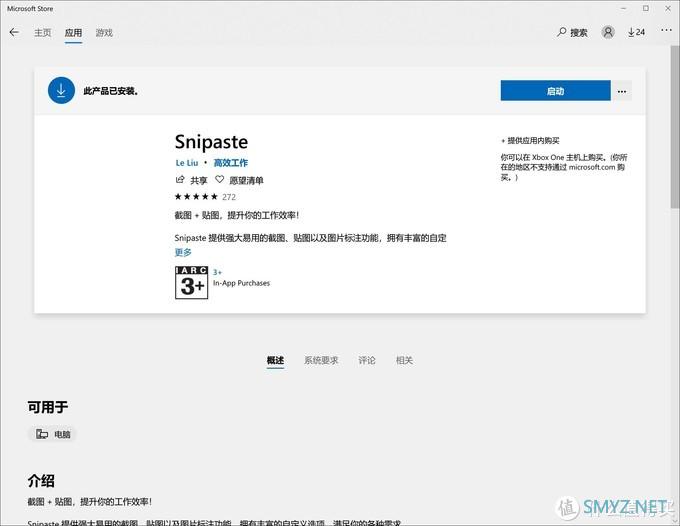680x526 pixels.
Task: Switch to the 游戏 tab
Action: pyautogui.click(x=104, y=33)
